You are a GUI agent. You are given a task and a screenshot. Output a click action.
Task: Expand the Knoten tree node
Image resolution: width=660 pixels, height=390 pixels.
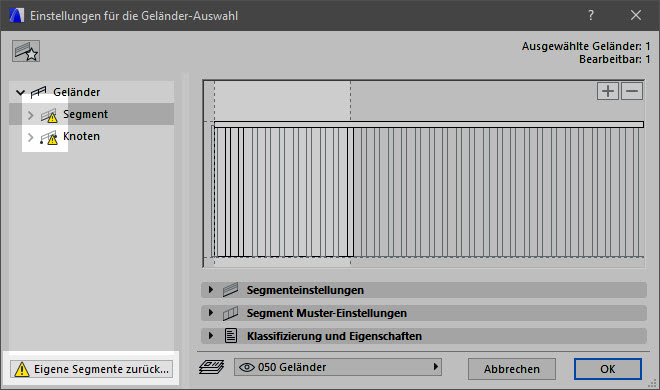30,137
